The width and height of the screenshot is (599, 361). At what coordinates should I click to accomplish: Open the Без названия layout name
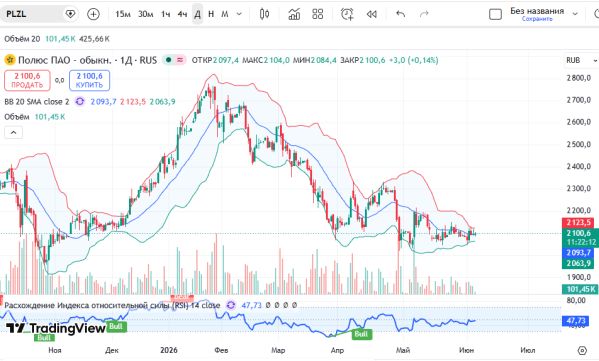(537, 11)
